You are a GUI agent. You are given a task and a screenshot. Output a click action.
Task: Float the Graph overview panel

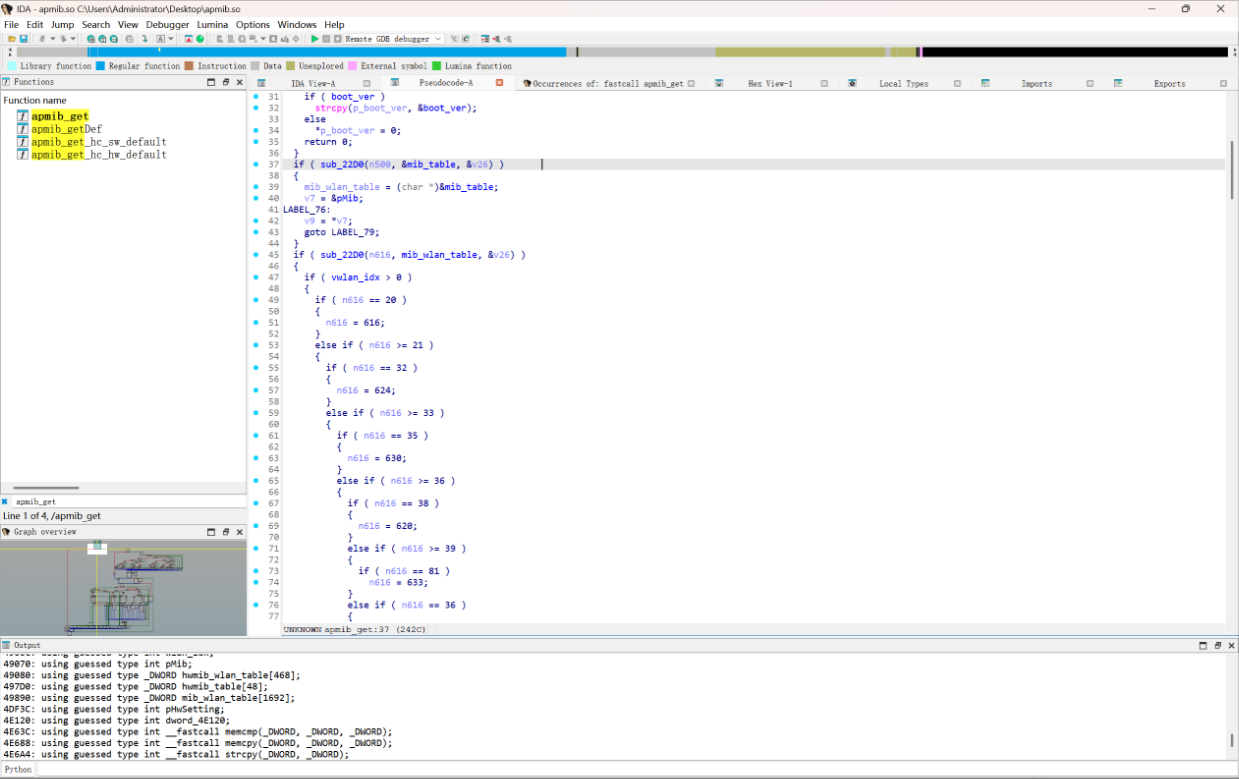(x=226, y=532)
